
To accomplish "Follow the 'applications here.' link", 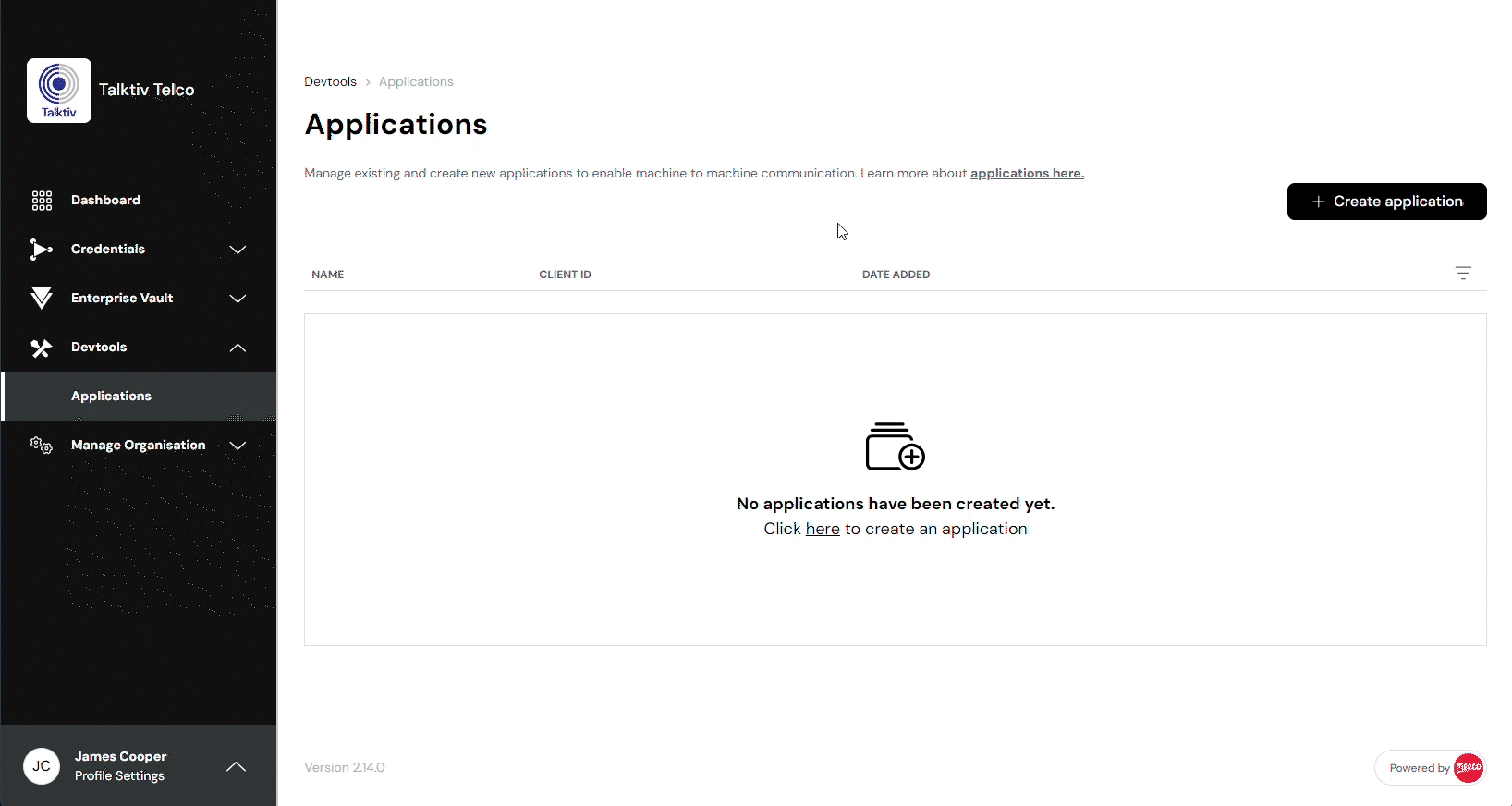I will (x=1027, y=173).
